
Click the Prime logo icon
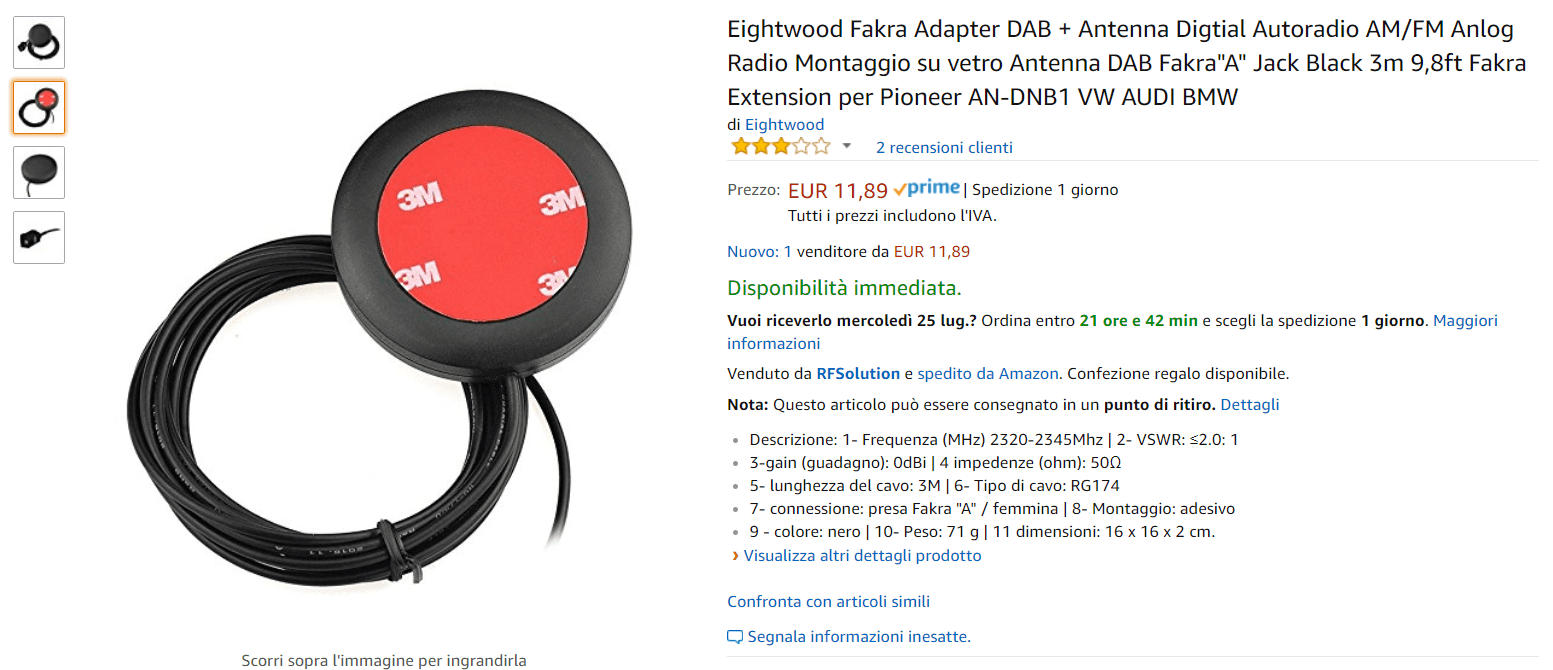point(927,189)
